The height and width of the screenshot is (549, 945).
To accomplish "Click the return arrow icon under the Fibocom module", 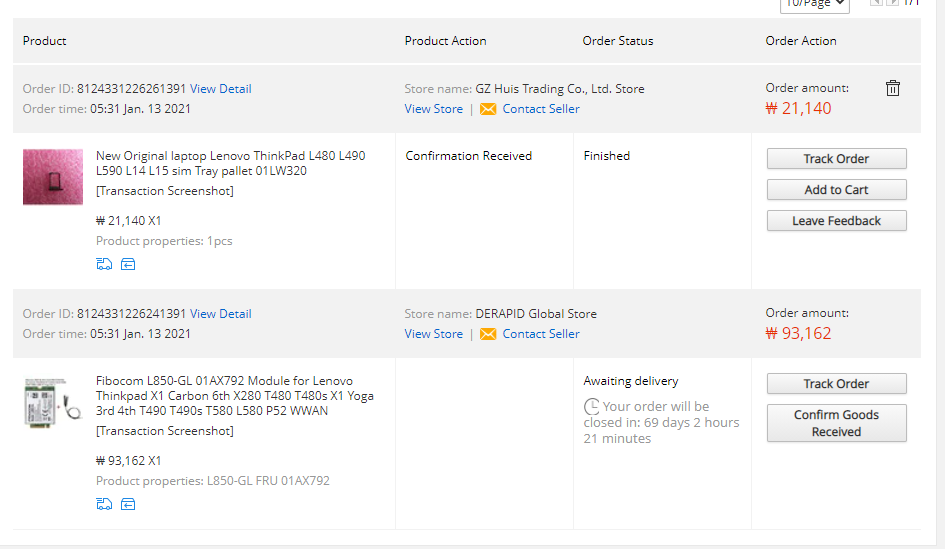I will pos(128,504).
